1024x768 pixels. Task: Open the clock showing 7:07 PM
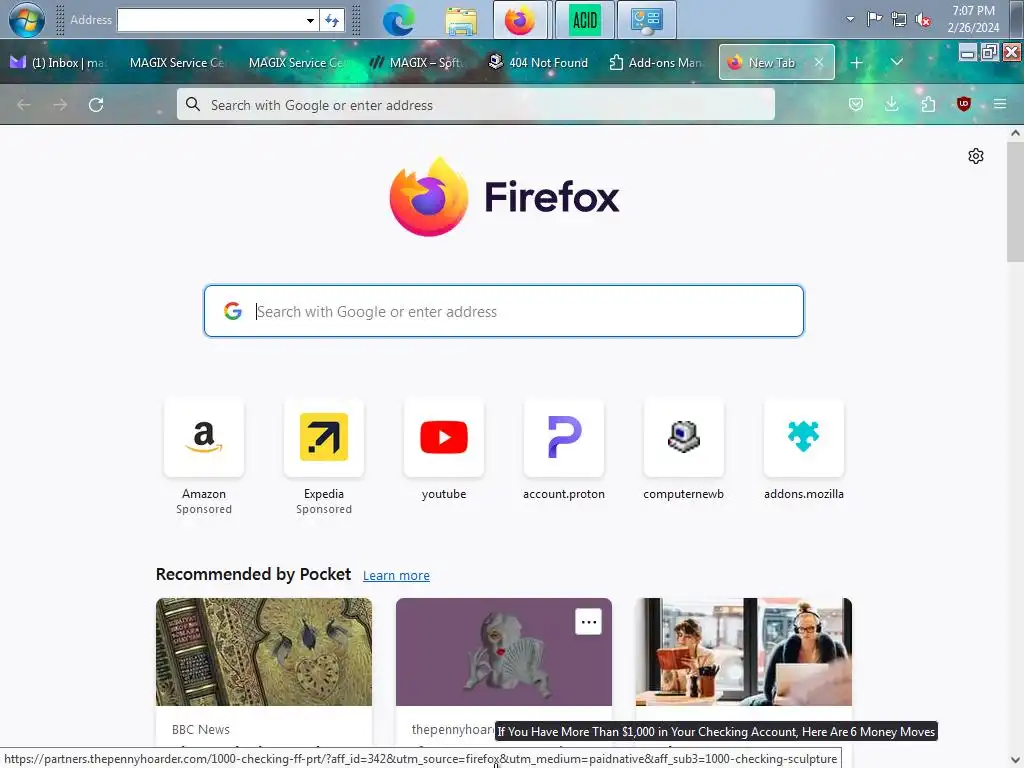coord(973,19)
